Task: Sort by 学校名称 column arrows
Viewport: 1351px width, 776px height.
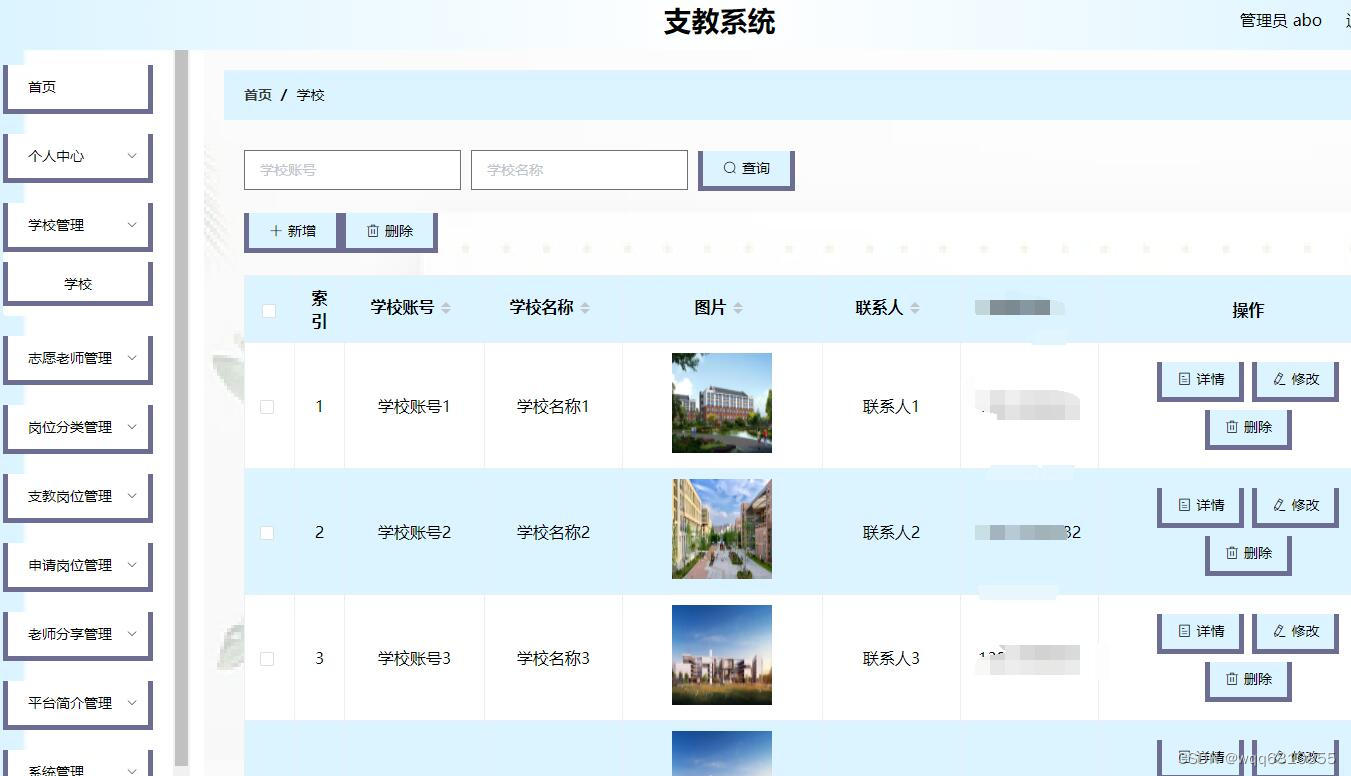Action: (585, 308)
